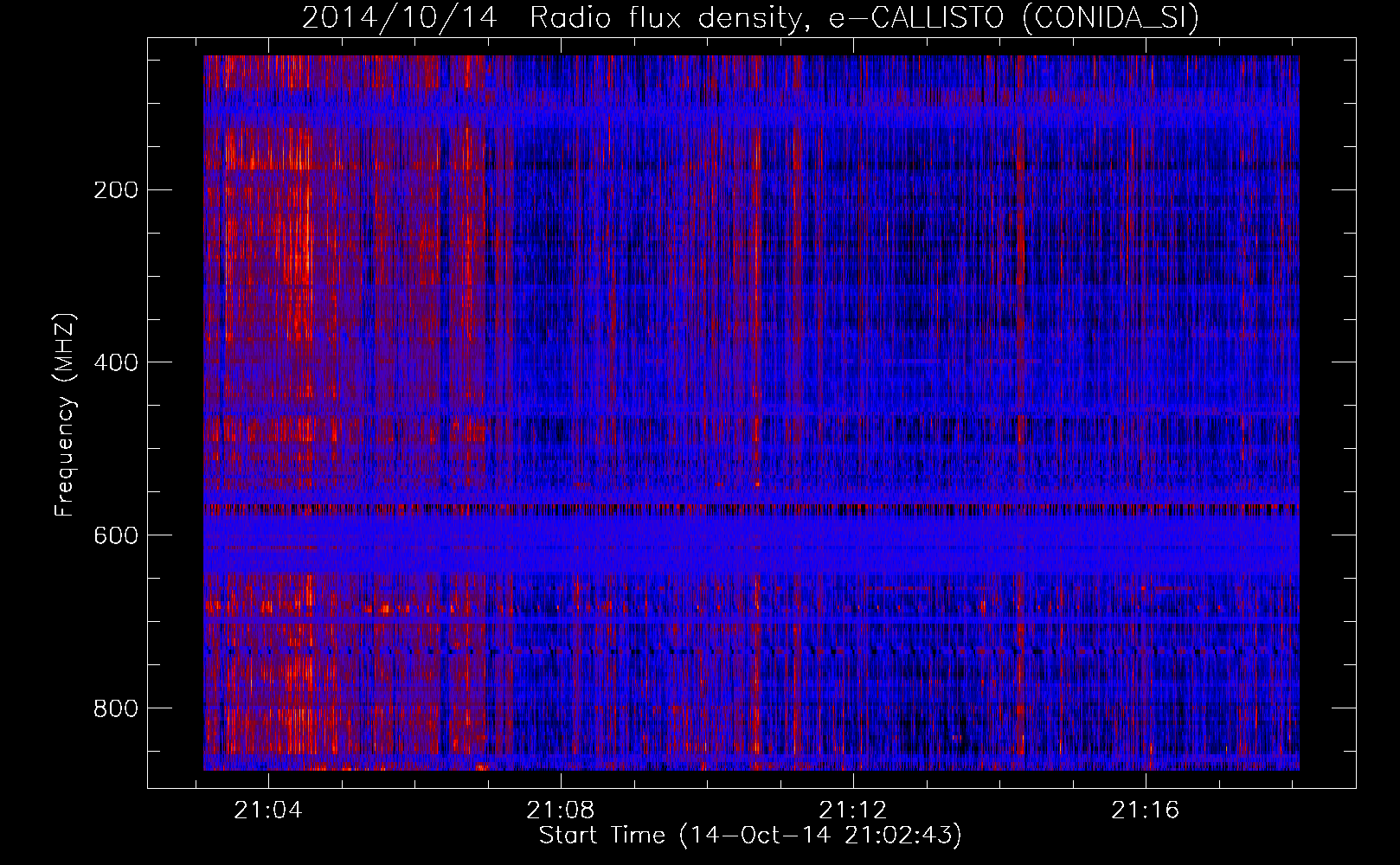
Task: Click the "Frequency (MHZ)" axis label
Action: tap(65, 414)
